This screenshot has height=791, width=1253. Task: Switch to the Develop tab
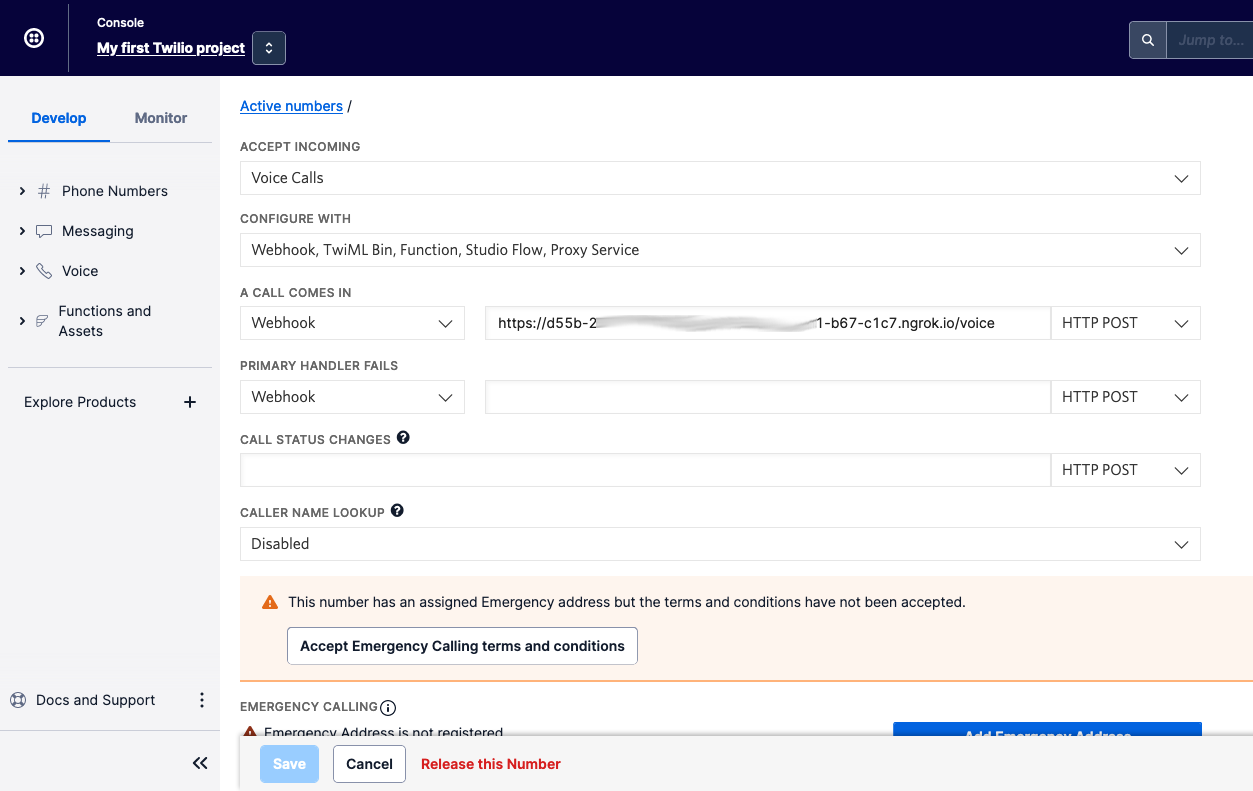[59, 118]
